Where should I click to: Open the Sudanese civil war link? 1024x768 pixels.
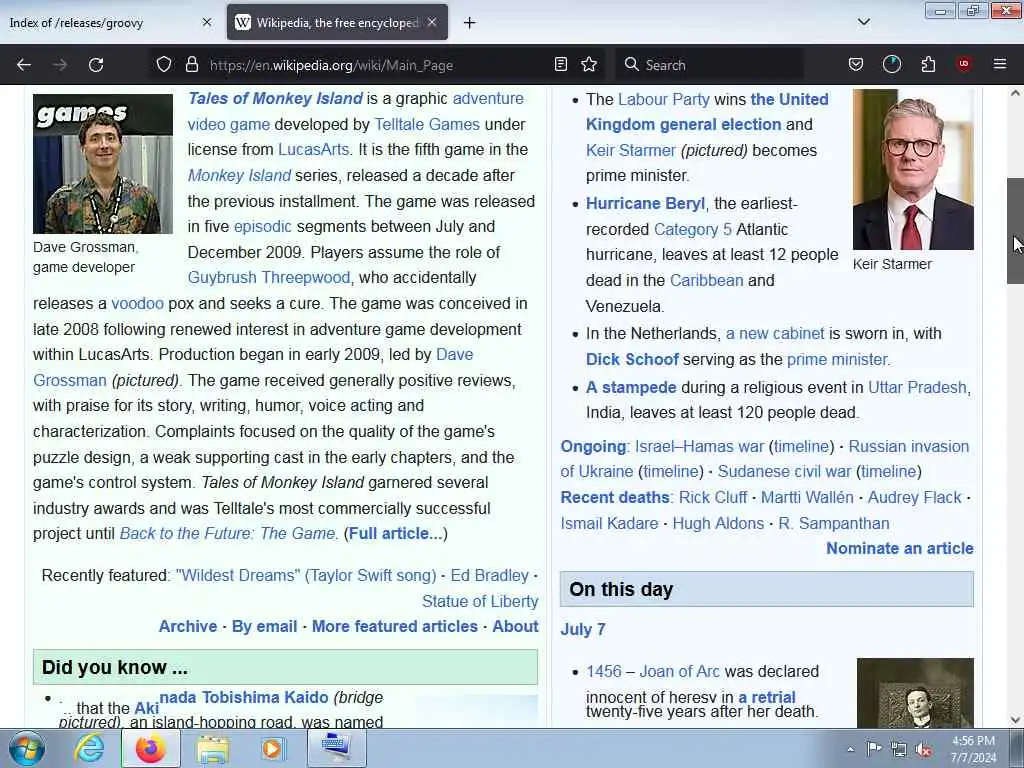click(x=784, y=472)
